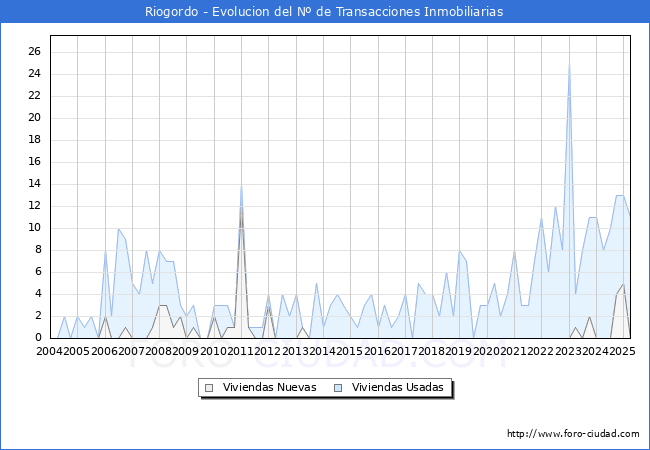The height and width of the screenshot is (450, 650).
Task: Click the y-axis label 20
Action: coord(34,117)
